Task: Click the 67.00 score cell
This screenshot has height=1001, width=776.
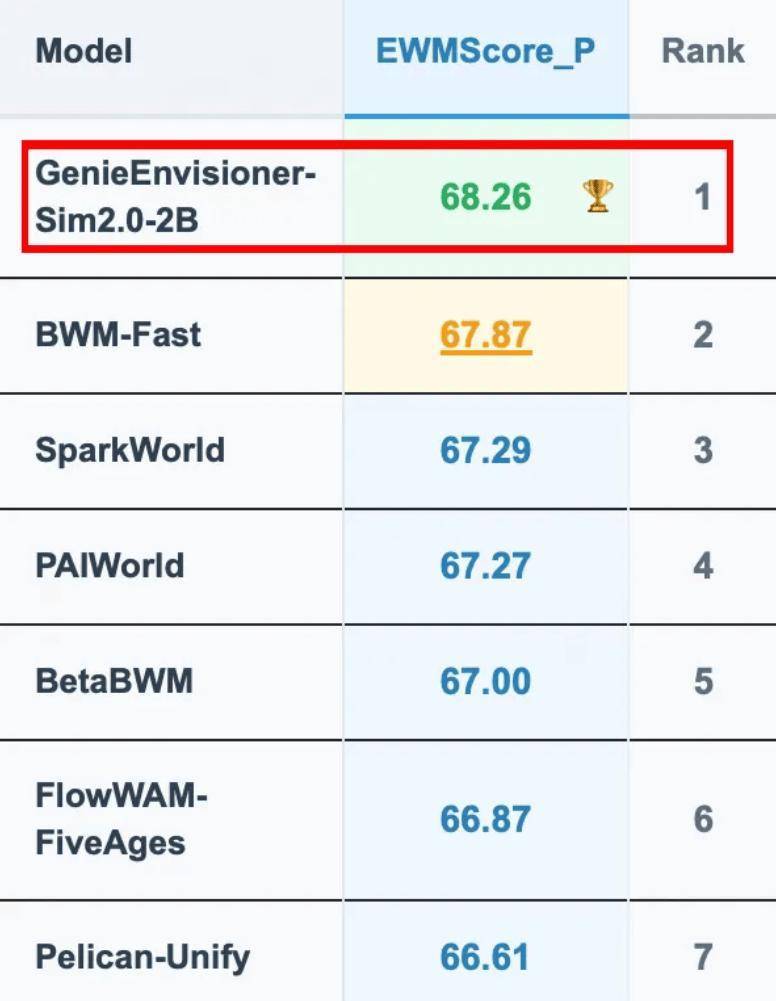Action: 486,681
